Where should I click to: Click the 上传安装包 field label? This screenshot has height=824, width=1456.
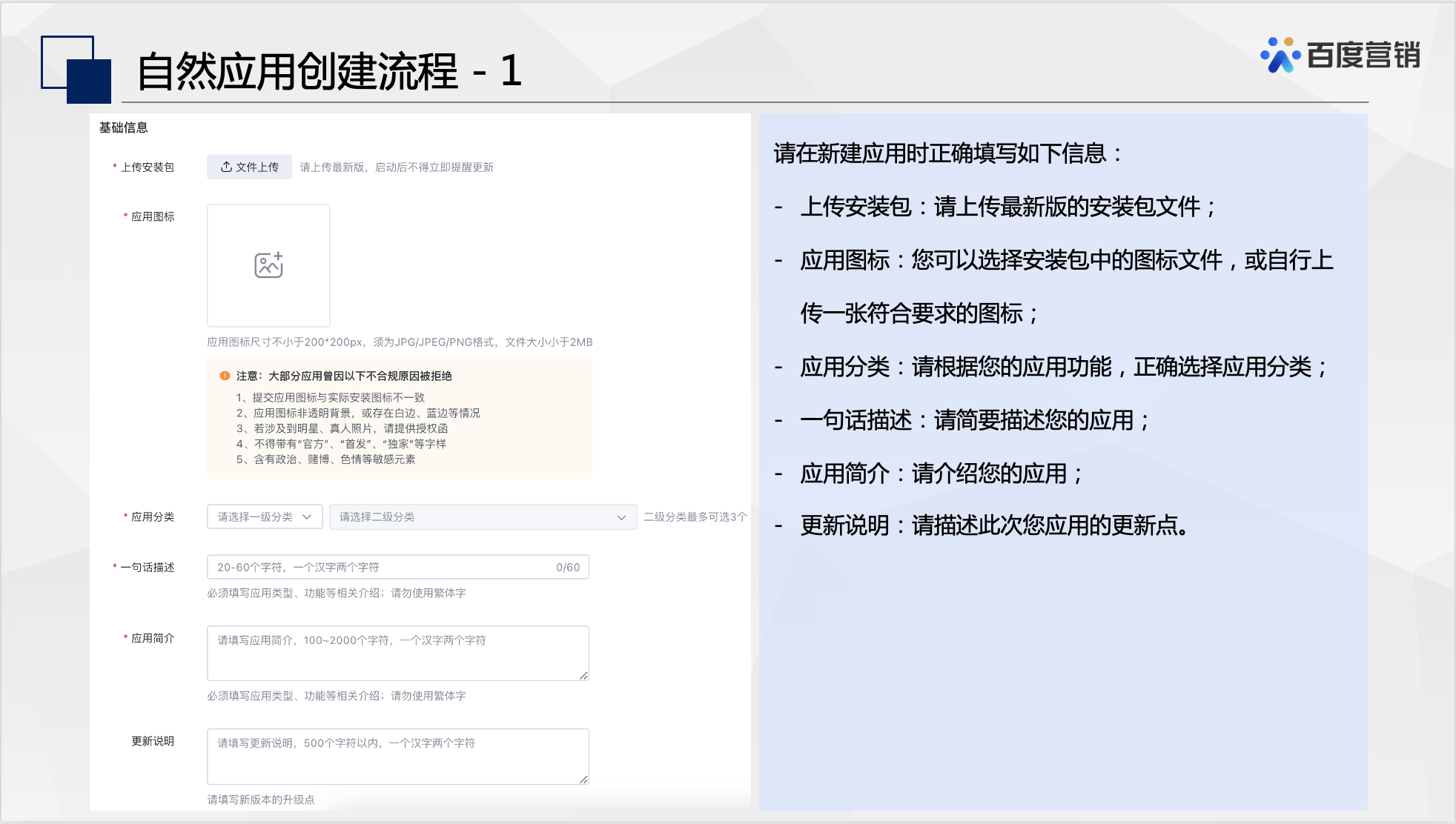148,167
